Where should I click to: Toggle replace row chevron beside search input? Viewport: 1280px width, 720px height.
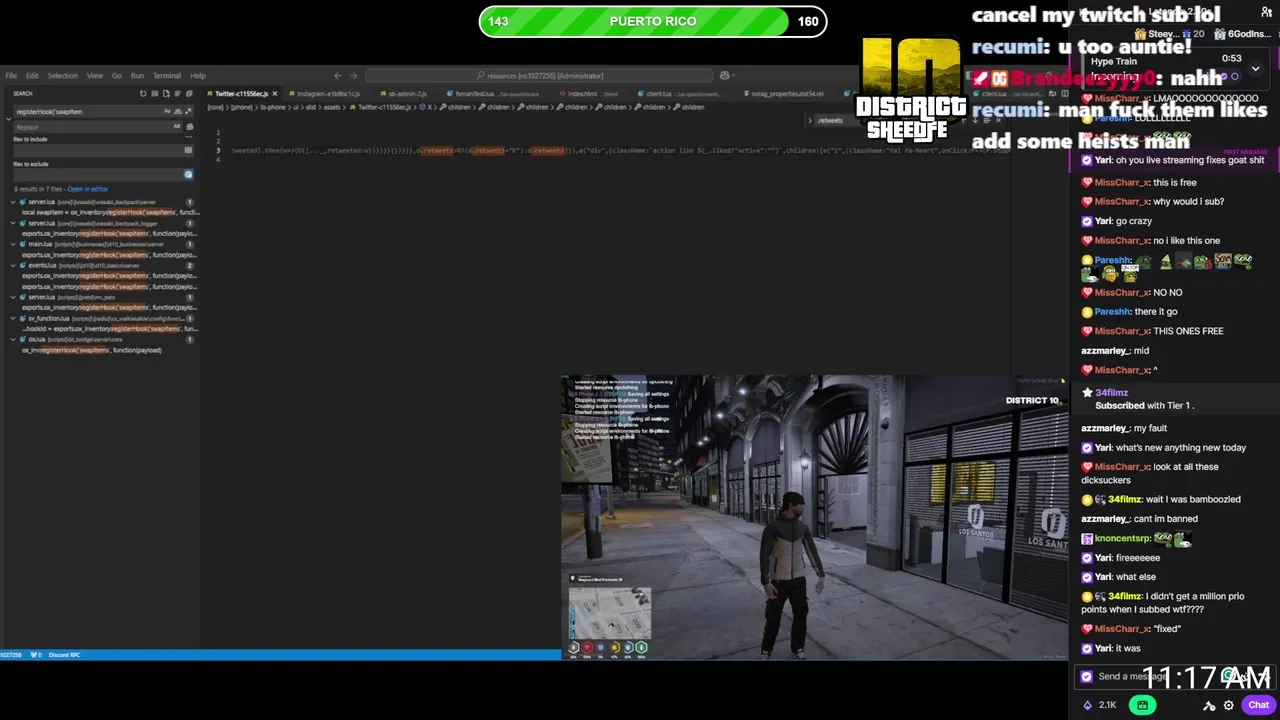pyautogui.click(x=9, y=119)
